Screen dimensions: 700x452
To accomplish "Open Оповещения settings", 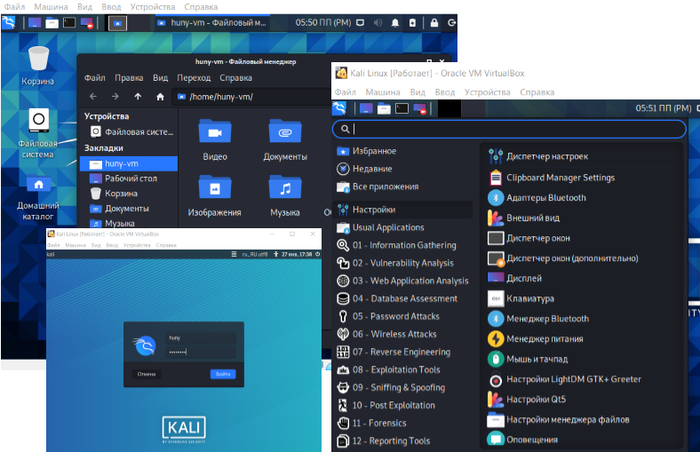I will (583, 439).
